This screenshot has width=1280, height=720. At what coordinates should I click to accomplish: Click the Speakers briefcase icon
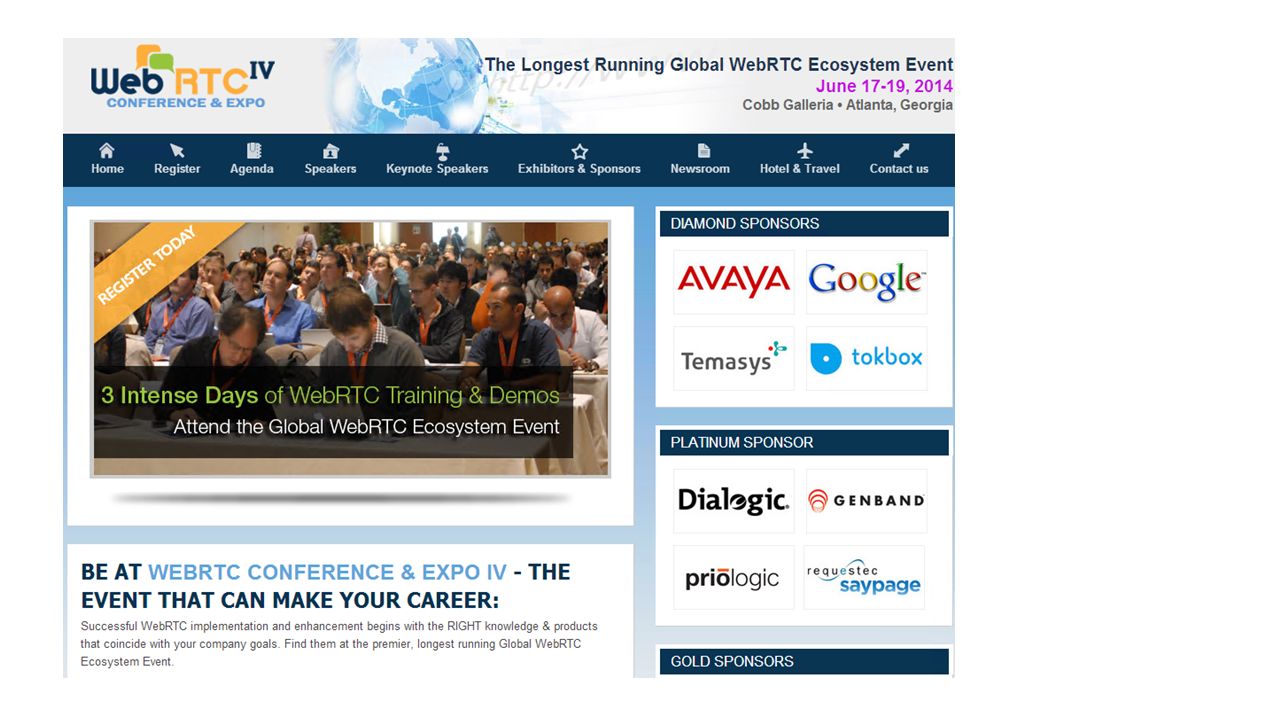(x=331, y=151)
